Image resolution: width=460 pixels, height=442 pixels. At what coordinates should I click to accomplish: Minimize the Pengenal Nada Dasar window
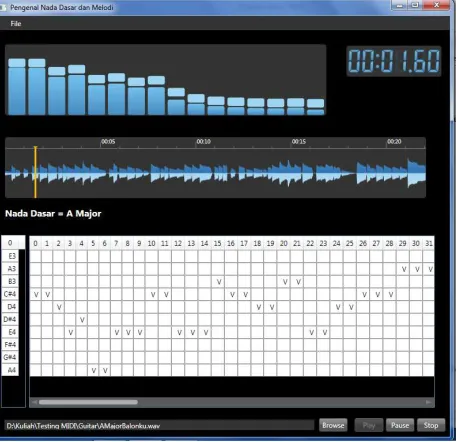[x=400, y=5]
